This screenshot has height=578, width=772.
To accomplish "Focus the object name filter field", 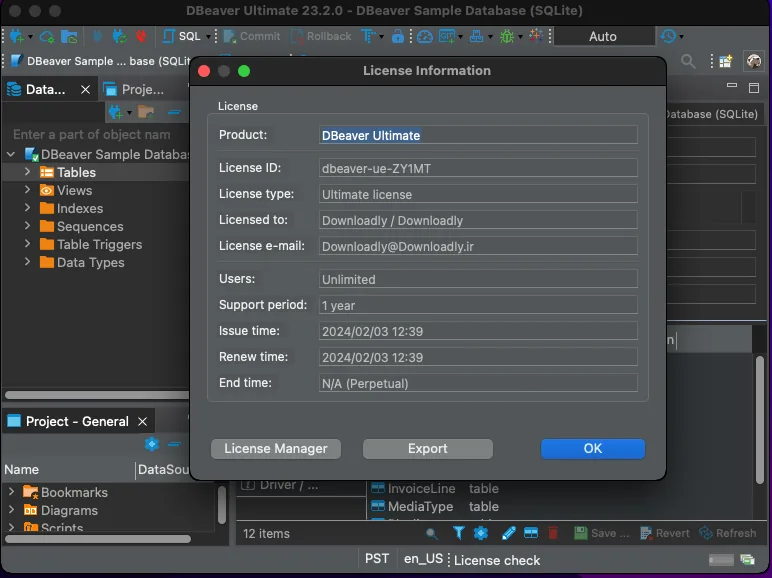I will 98,134.
